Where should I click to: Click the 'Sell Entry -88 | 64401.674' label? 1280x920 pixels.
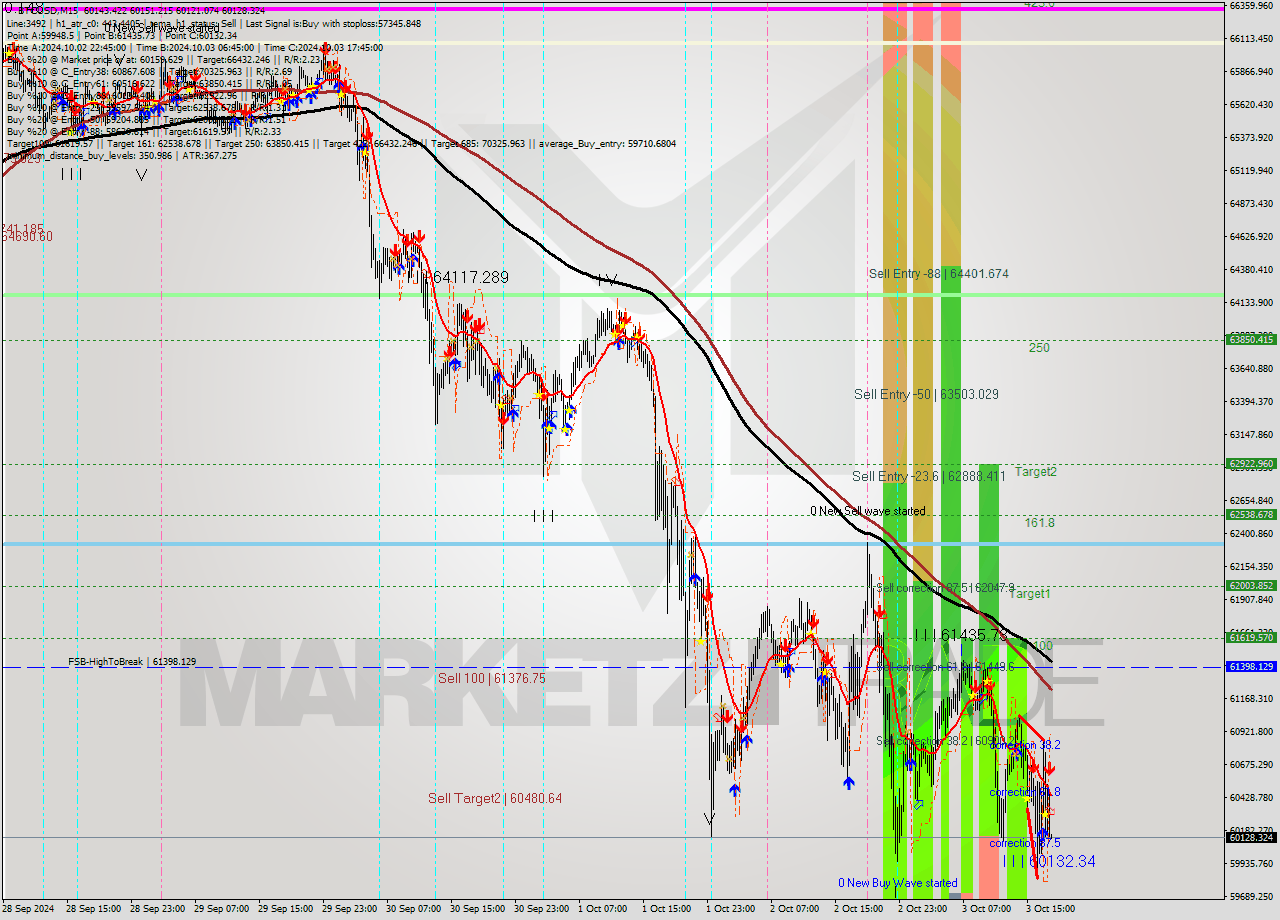click(x=938, y=273)
